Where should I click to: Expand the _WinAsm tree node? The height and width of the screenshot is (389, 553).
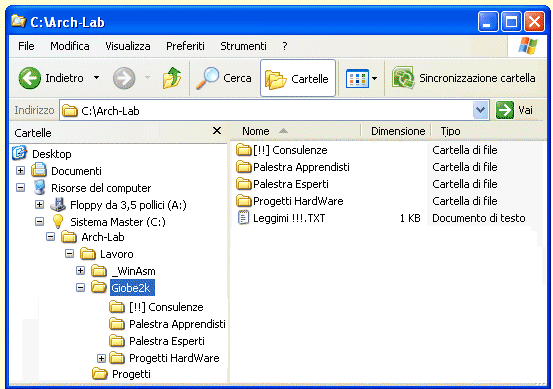coord(80,271)
